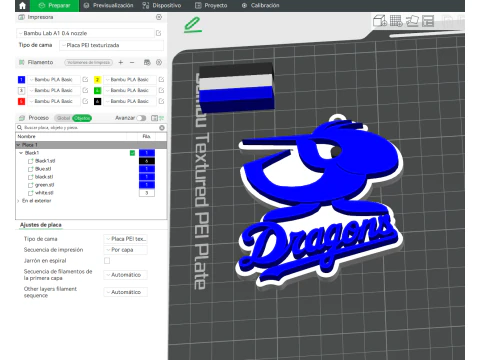Edit filament 2 preset
The image size is (480, 360).
pyautogui.click(x=161, y=80)
